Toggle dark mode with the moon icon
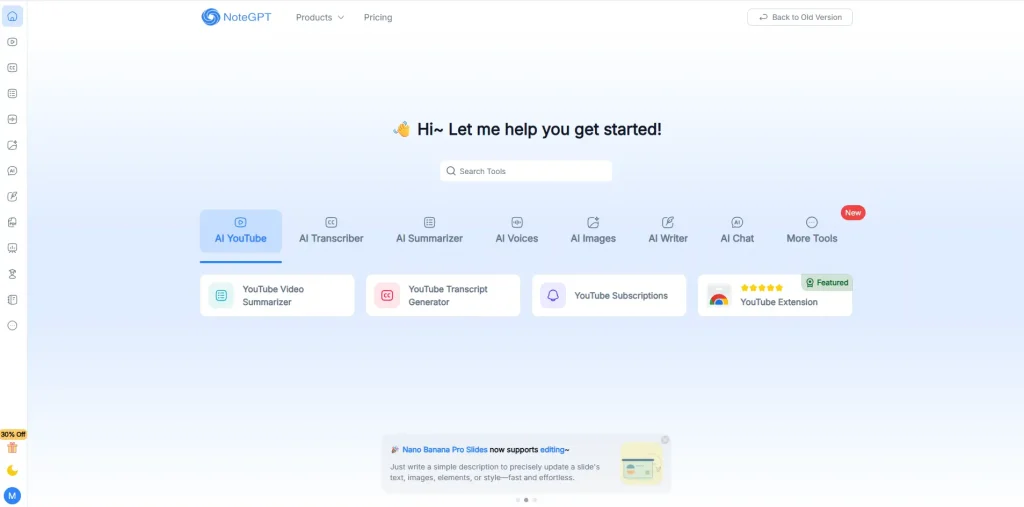Screen dimensions: 1024x507 coord(12,470)
